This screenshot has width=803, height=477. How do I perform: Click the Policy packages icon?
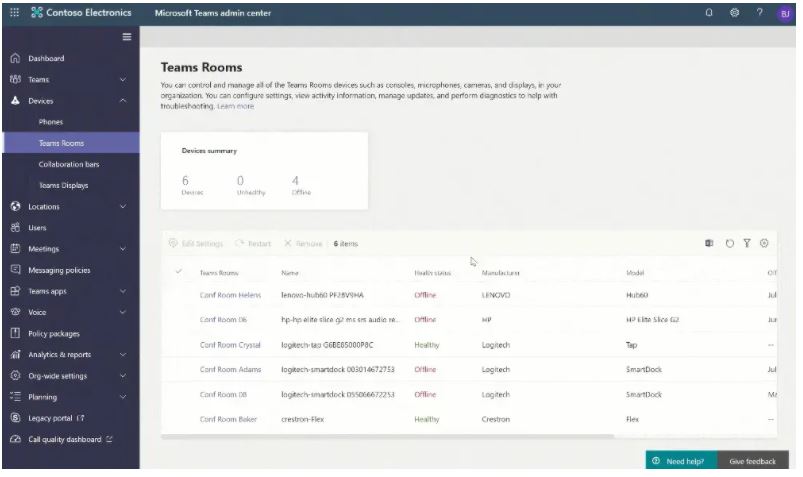click(x=15, y=333)
